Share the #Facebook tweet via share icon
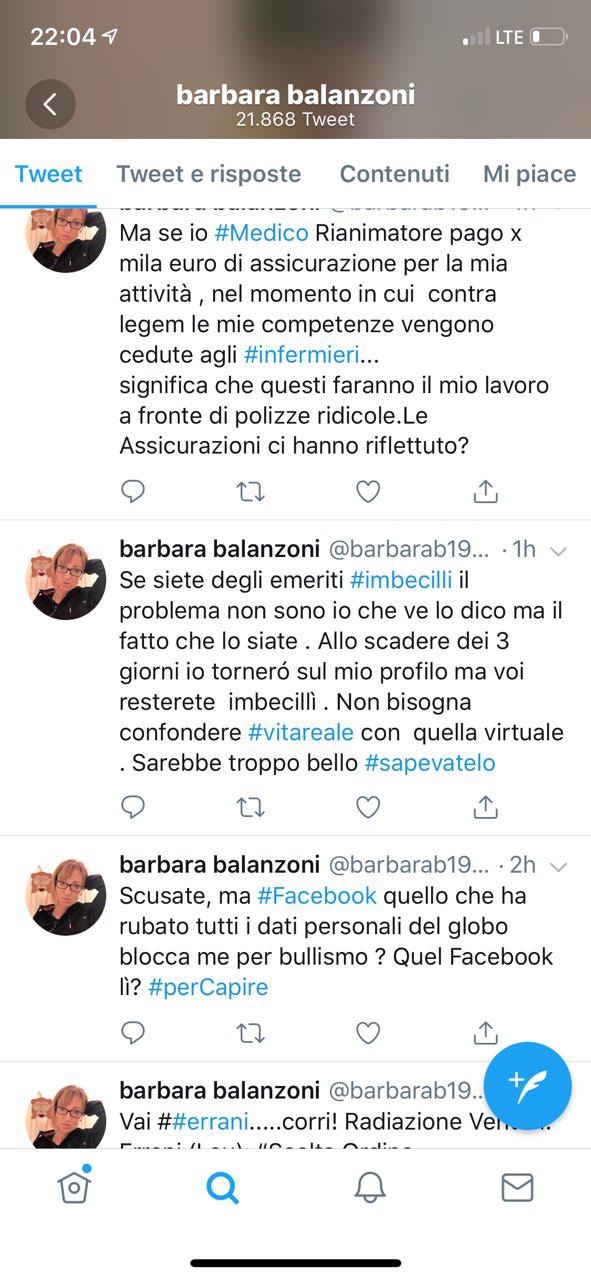This screenshot has width=591, height=1280. (x=485, y=1031)
